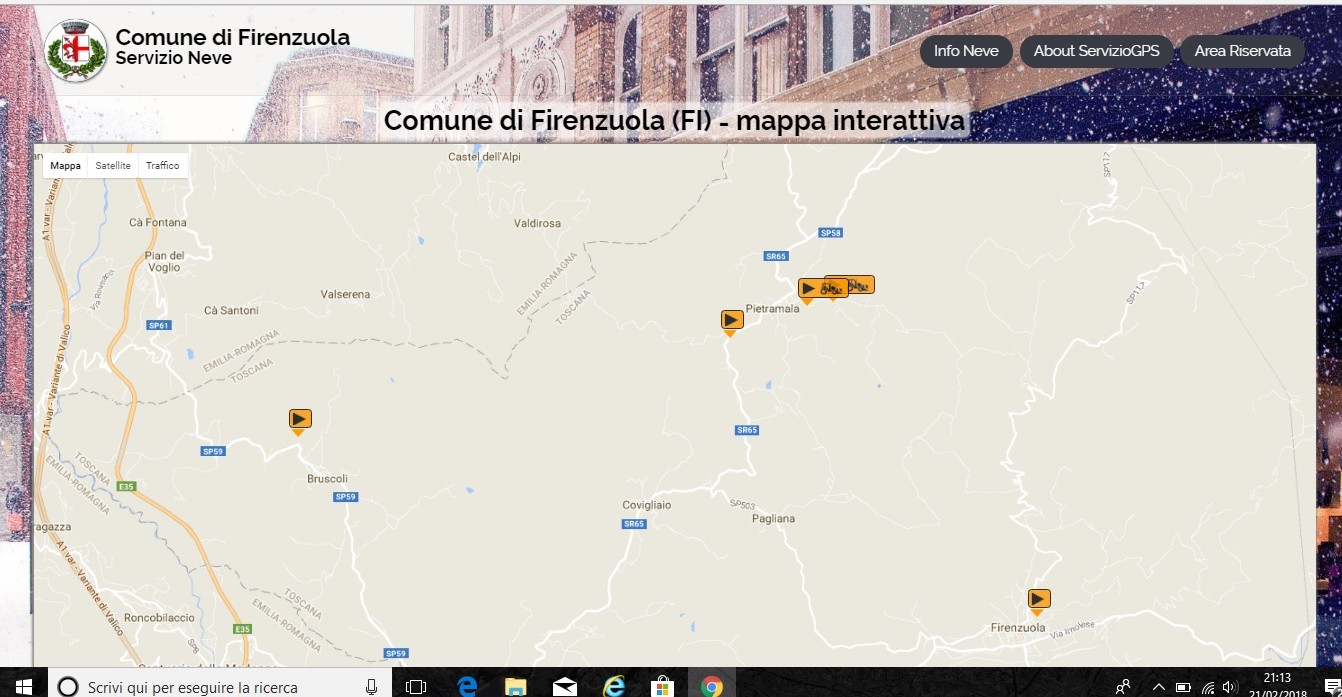Open the Info Neve menu
The width and height of the screenshot is (1342, 697).
pyautogui.click(x=964, y=50)
